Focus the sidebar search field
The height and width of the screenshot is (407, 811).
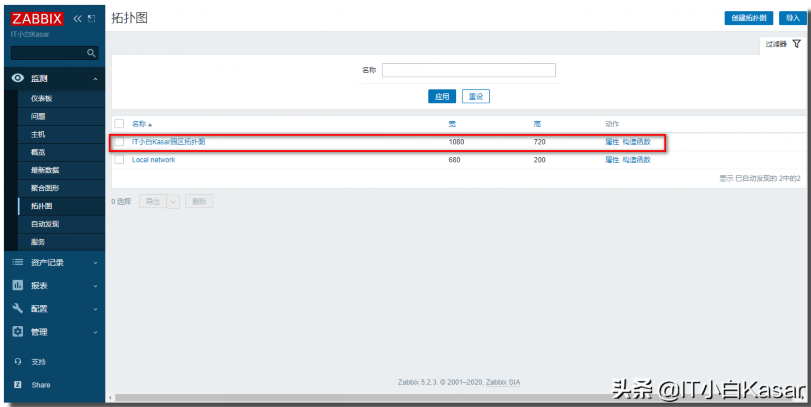click(54, 53)
